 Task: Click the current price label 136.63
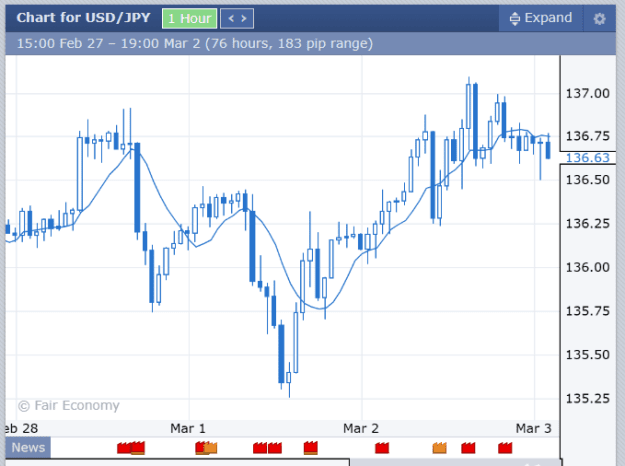588,158
